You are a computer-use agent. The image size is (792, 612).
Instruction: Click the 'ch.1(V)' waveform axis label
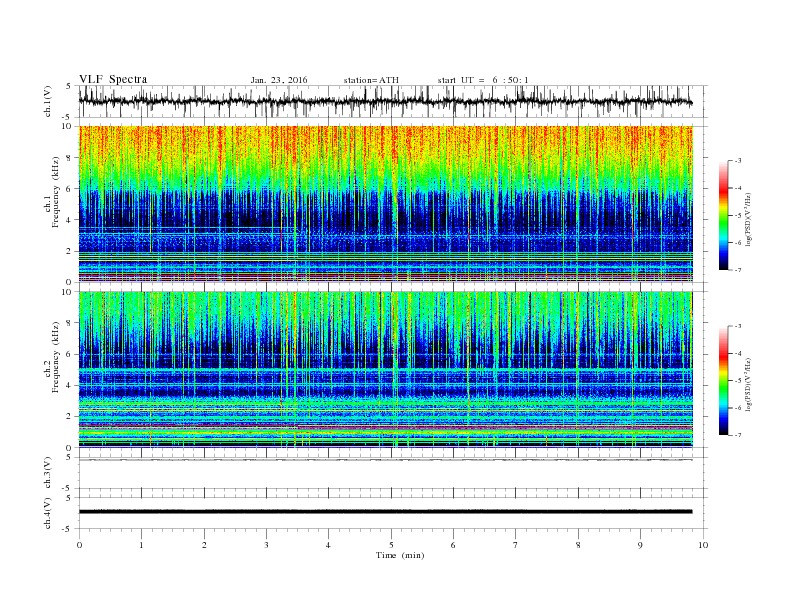pyautogui.click(x=48, y=101)
